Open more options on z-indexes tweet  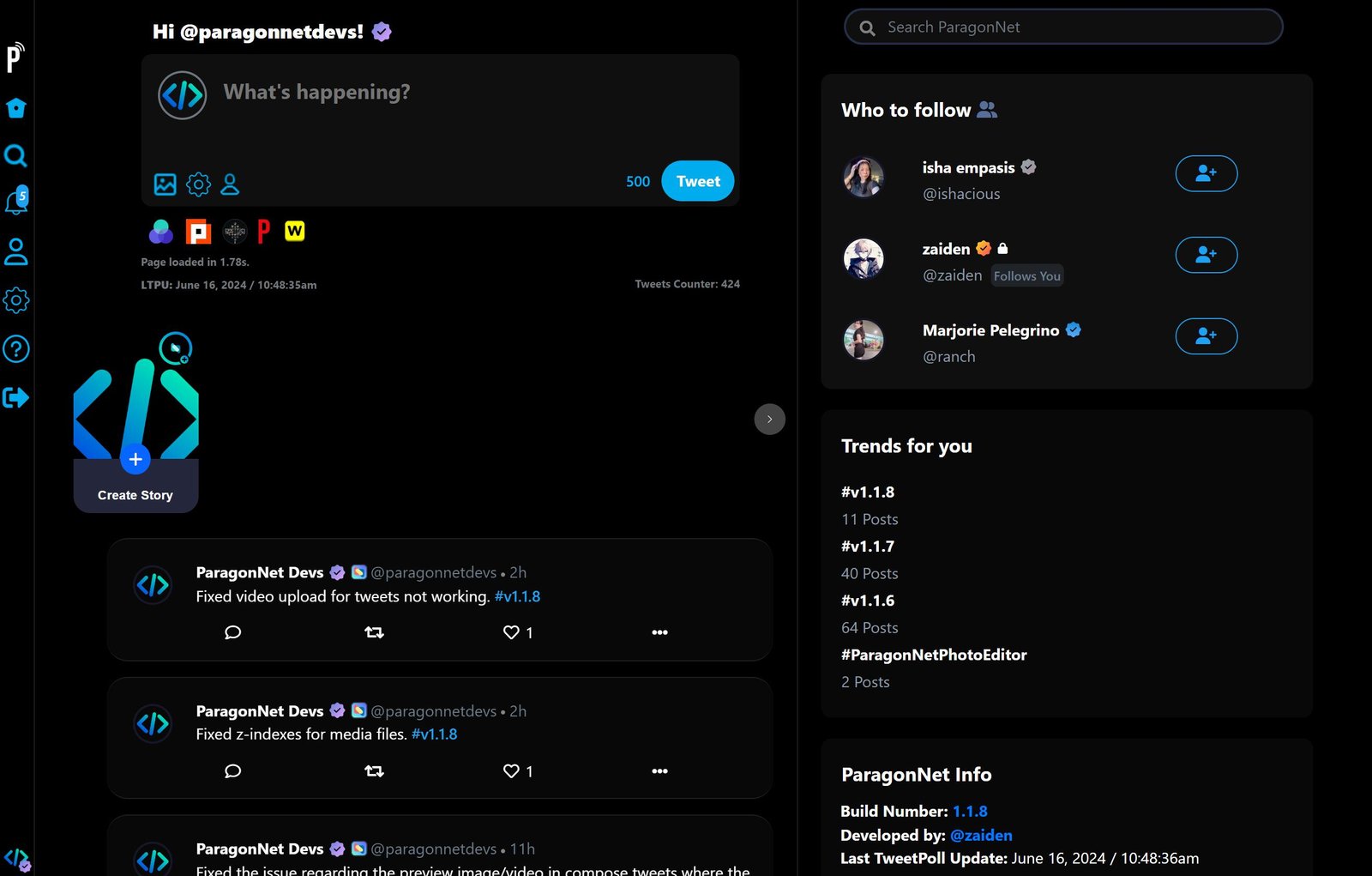click(x=659, y=771)
